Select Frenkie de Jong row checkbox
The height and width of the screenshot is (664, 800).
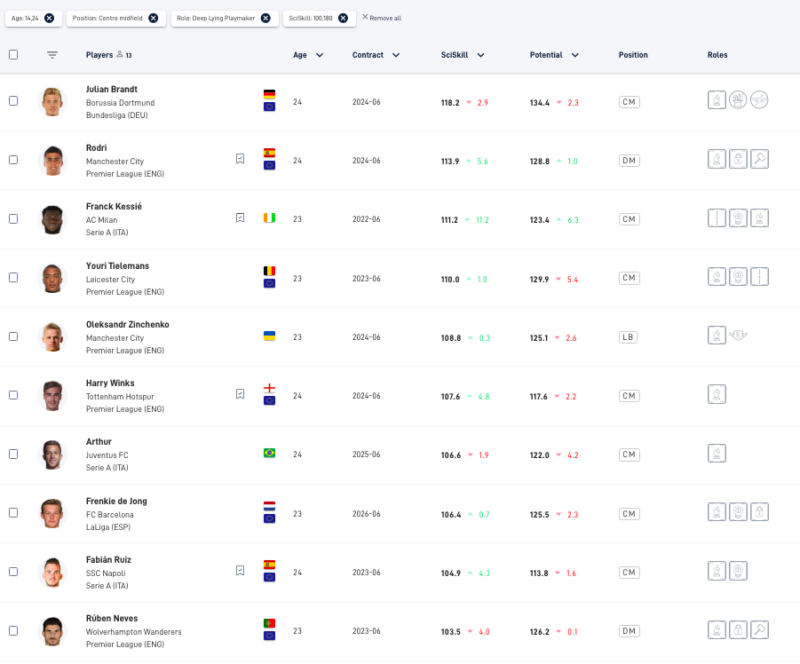coord(13,513)
